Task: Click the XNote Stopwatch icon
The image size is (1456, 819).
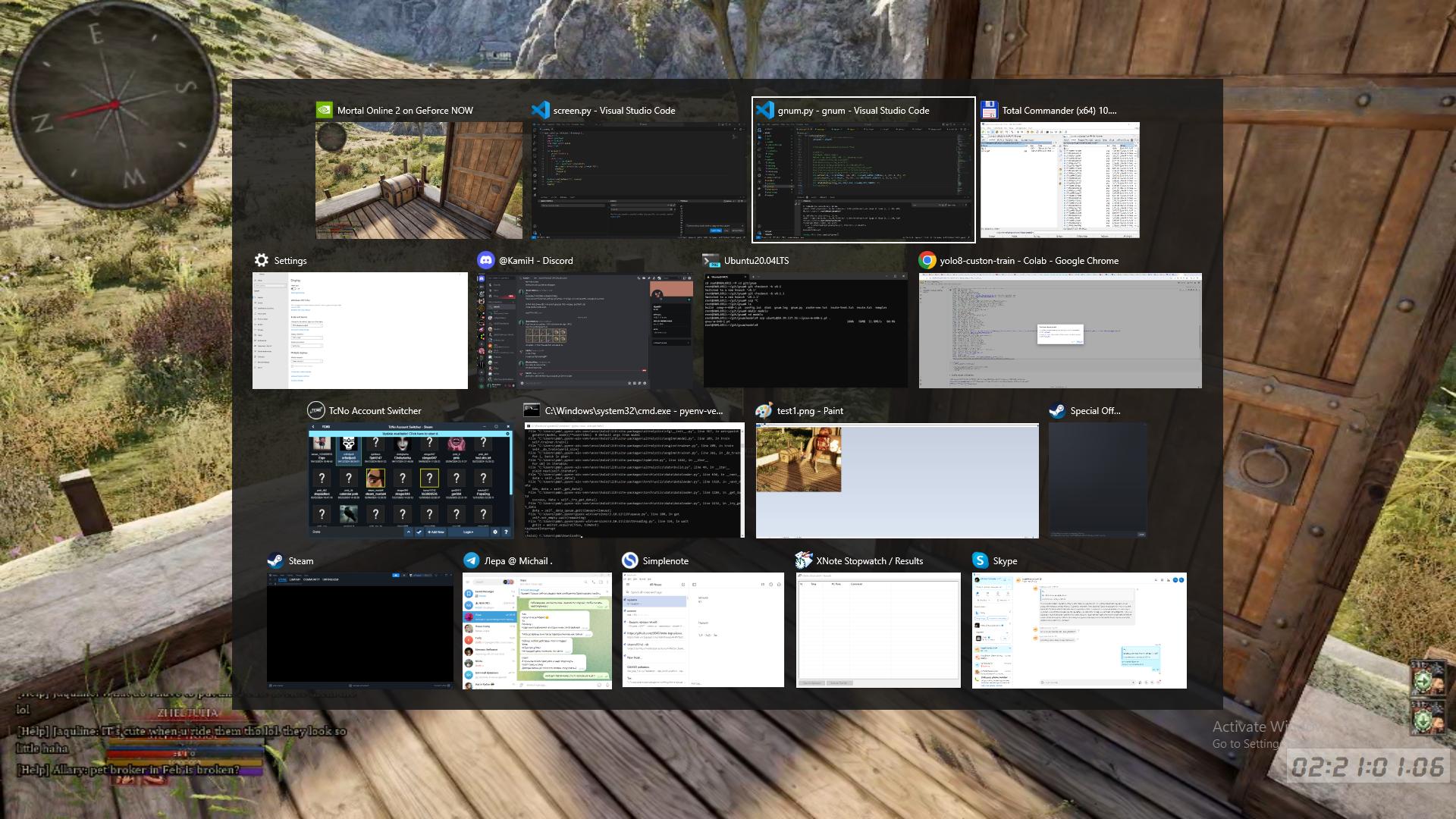Action: (x=803, y=560)
